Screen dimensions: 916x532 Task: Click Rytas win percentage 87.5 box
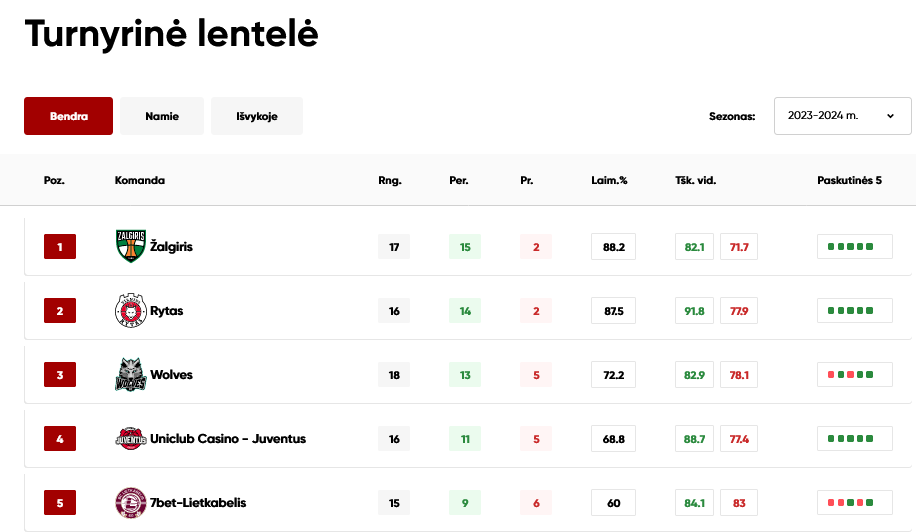[613, 311]
